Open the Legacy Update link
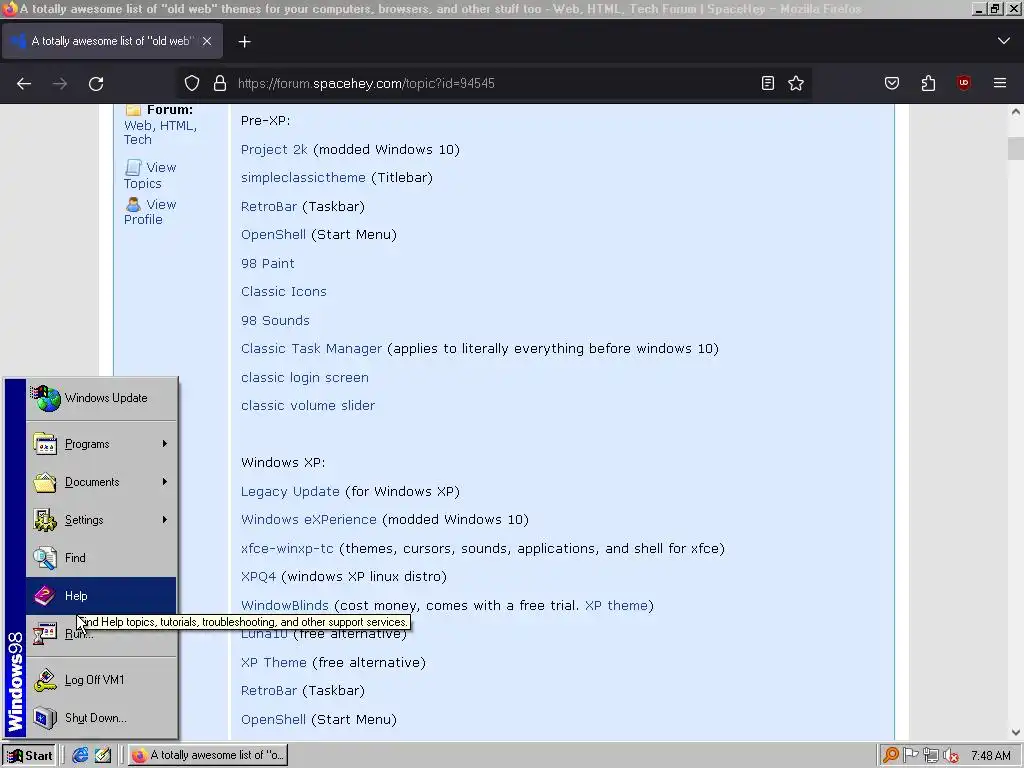1024x768 pixels. tap(290, 492)
